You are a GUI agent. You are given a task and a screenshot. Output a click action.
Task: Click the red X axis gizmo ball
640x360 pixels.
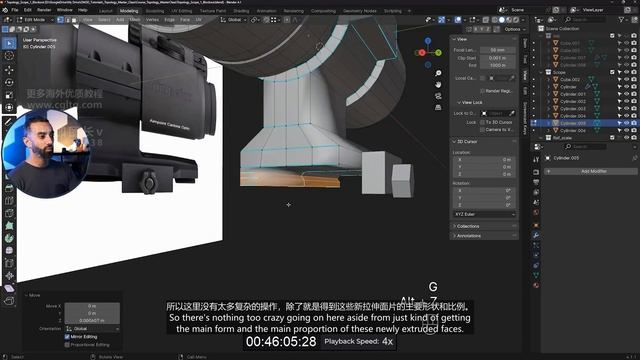(x=422, y=53)
